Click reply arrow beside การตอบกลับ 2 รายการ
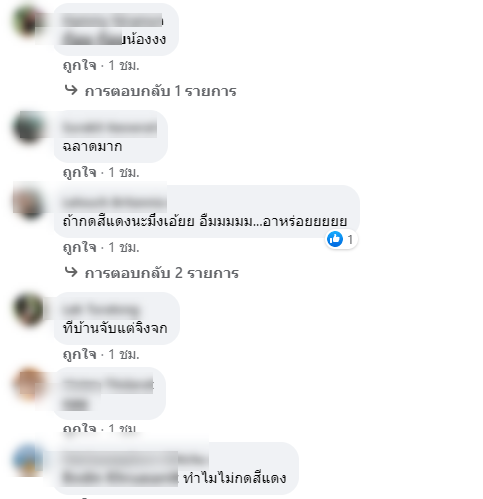This screenshot has height=499, width=483. (71, 272)
